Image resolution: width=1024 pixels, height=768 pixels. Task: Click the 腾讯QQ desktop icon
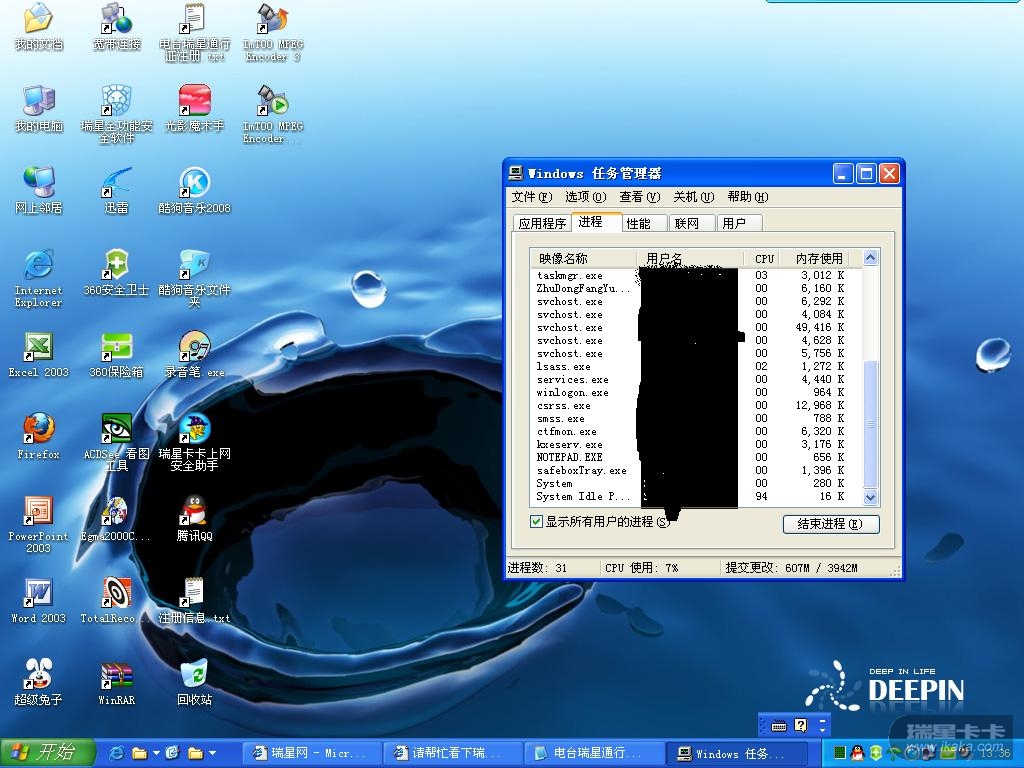click(194, 512)
